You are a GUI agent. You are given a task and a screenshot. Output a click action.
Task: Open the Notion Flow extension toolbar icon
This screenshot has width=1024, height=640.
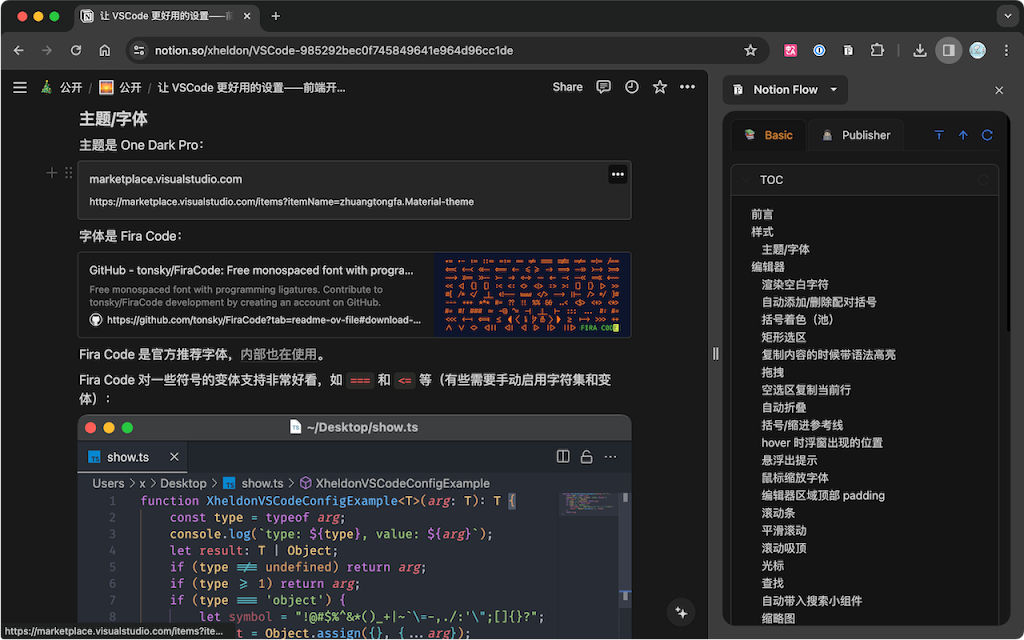(848, 50)
